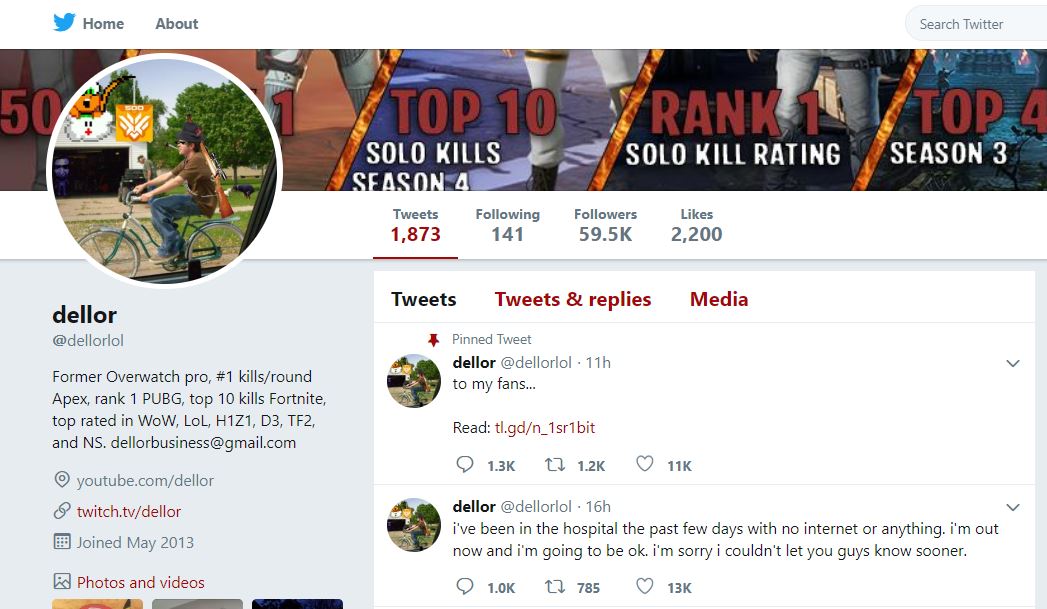Switch to the Tweets & replies tab

(573, 299)
